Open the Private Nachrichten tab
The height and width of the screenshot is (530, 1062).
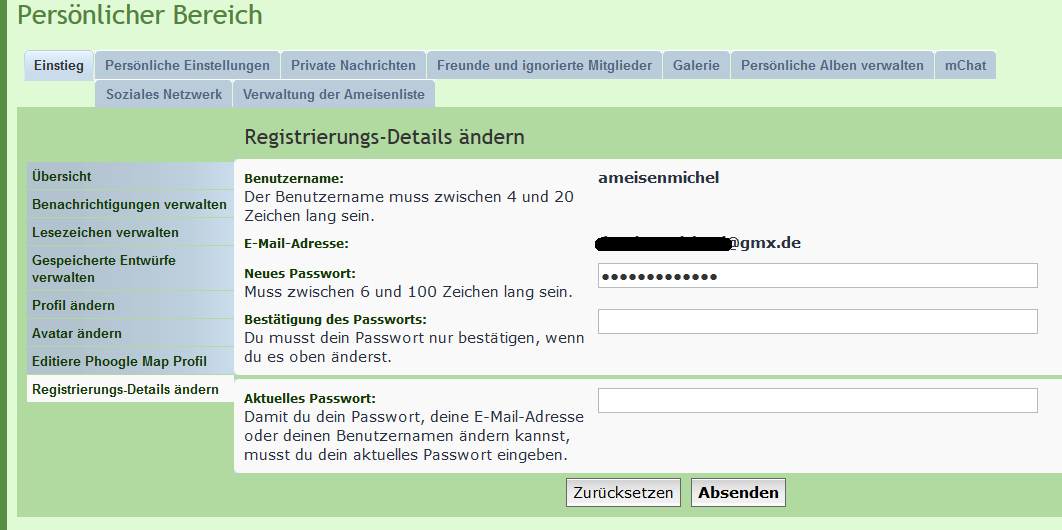pos(353,65)
